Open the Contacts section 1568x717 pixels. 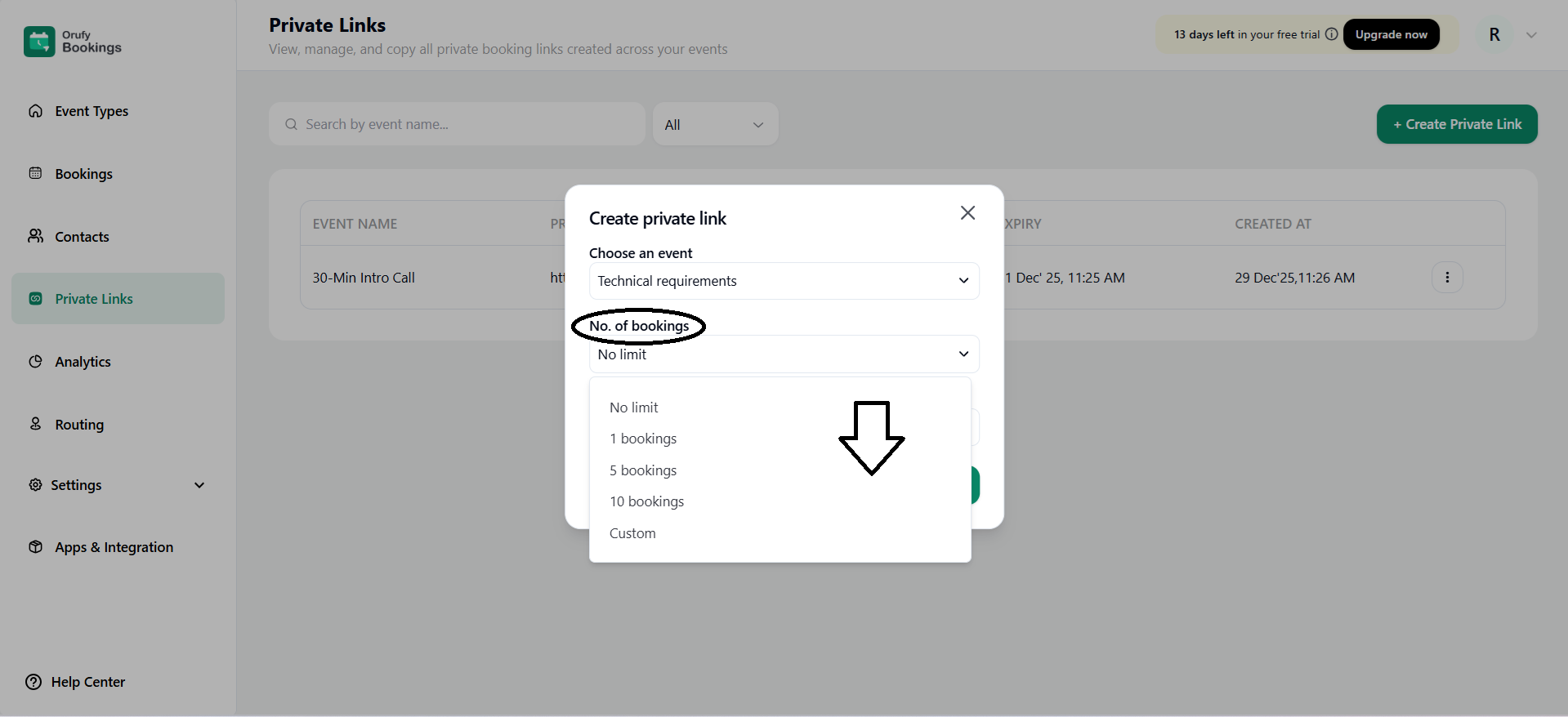point(82,237)
